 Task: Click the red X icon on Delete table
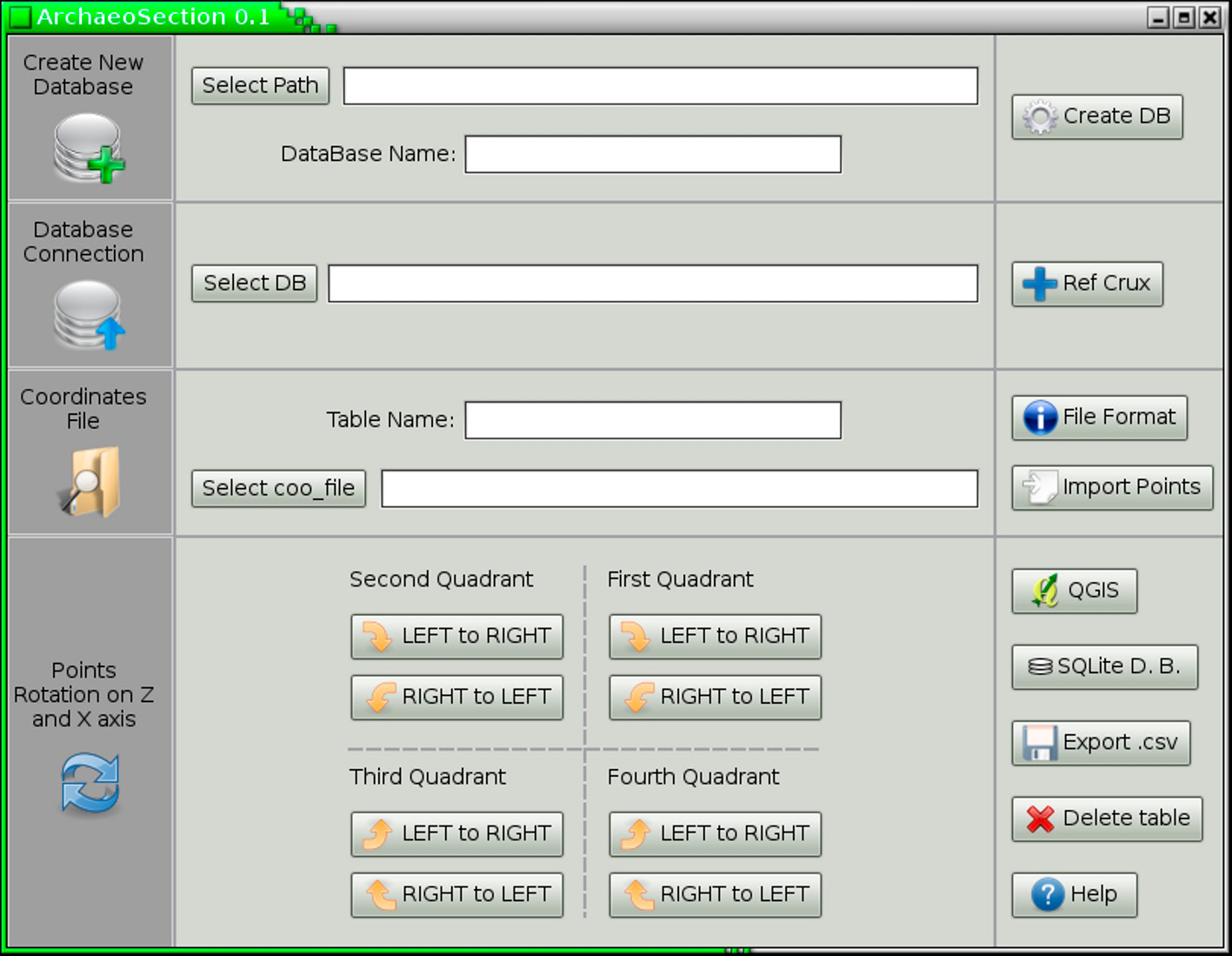click(x=1040, y=819)
